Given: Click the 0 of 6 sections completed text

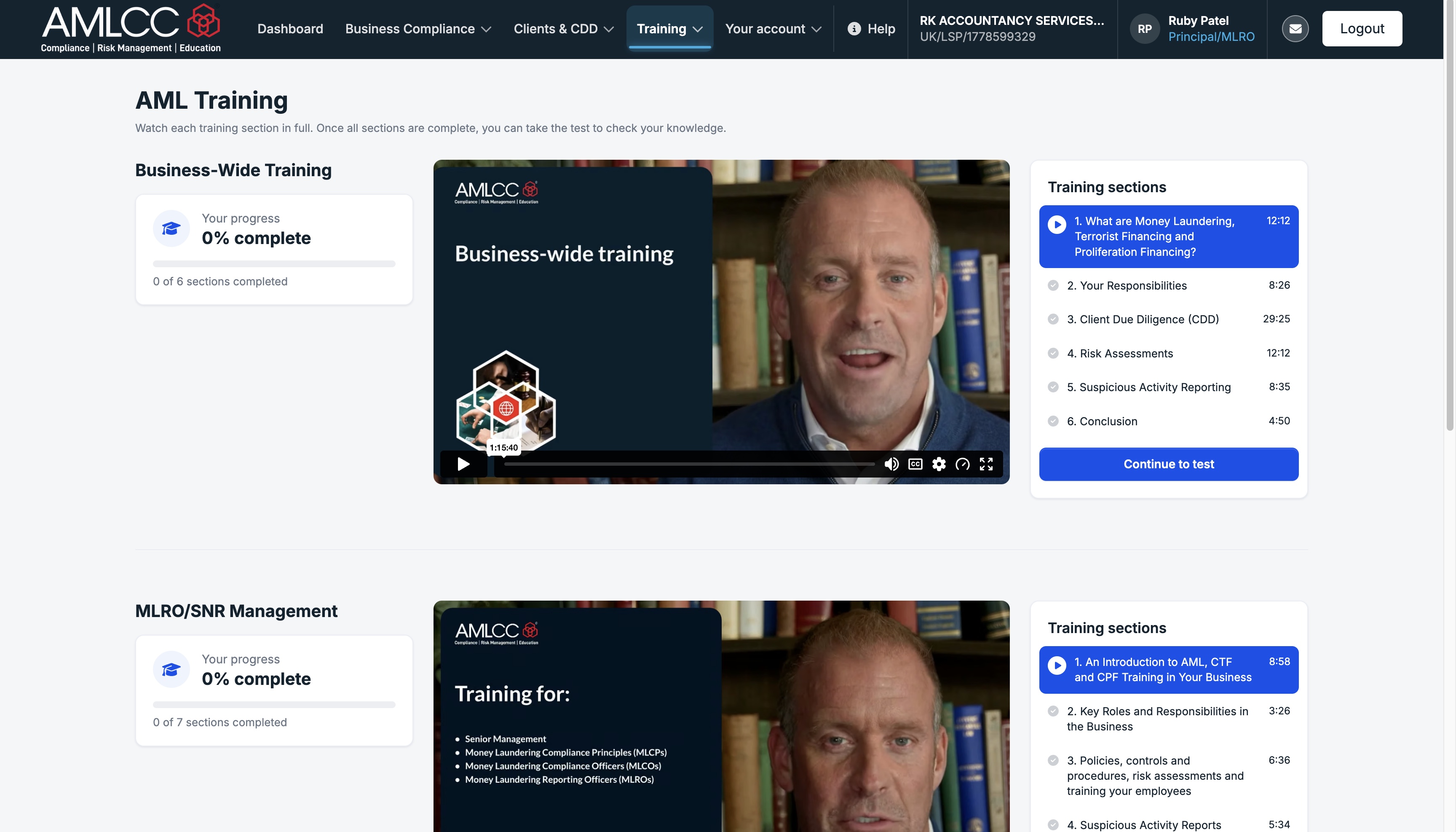Looking at the screenshot, I should click(220, 281).
